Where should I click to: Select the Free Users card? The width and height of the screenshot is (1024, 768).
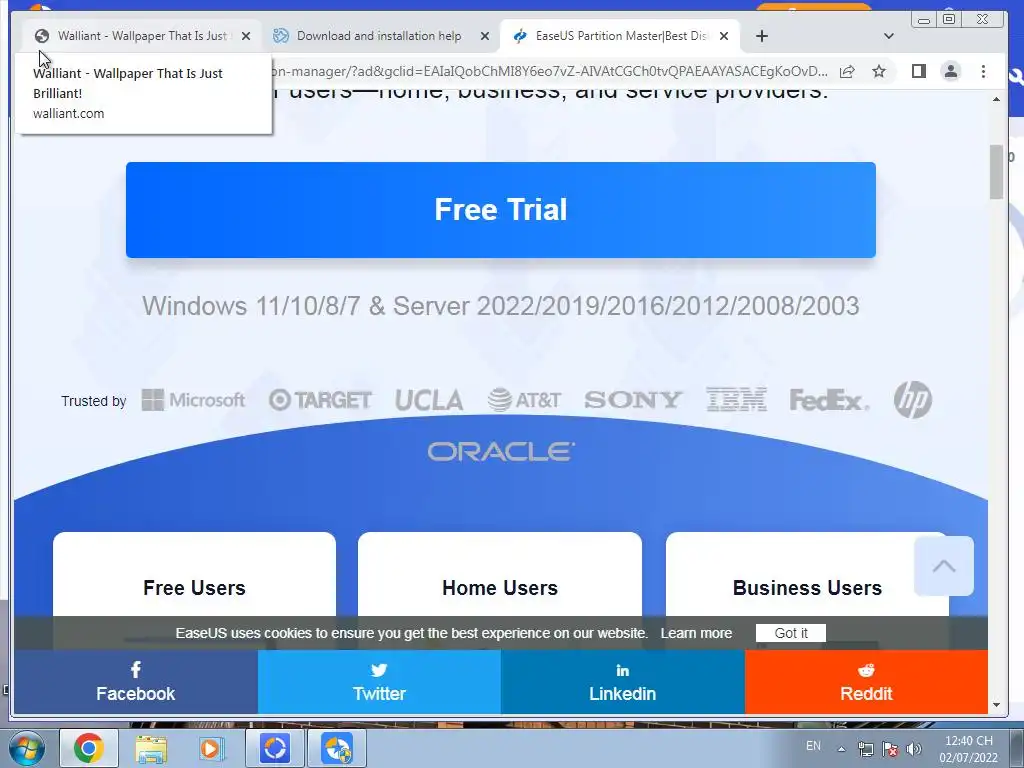tap(195, 575)
